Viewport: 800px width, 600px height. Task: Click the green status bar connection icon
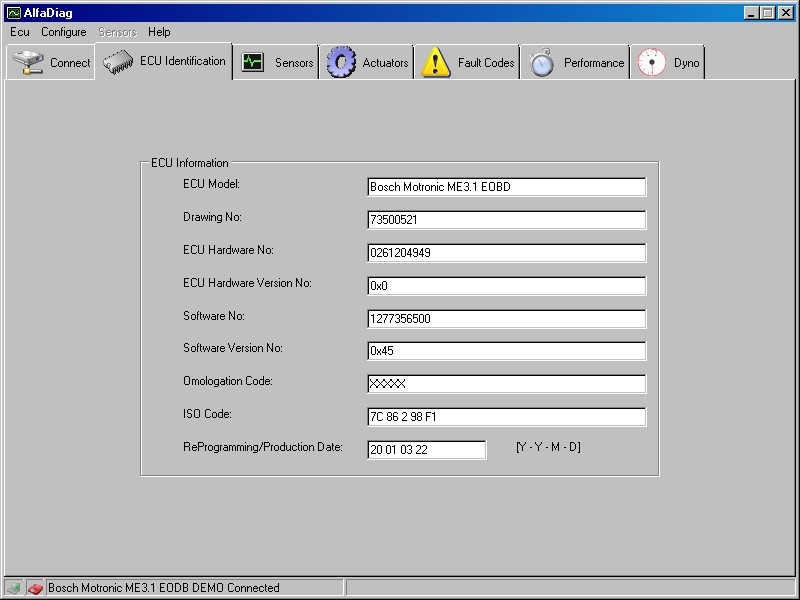tap(14, 588)
